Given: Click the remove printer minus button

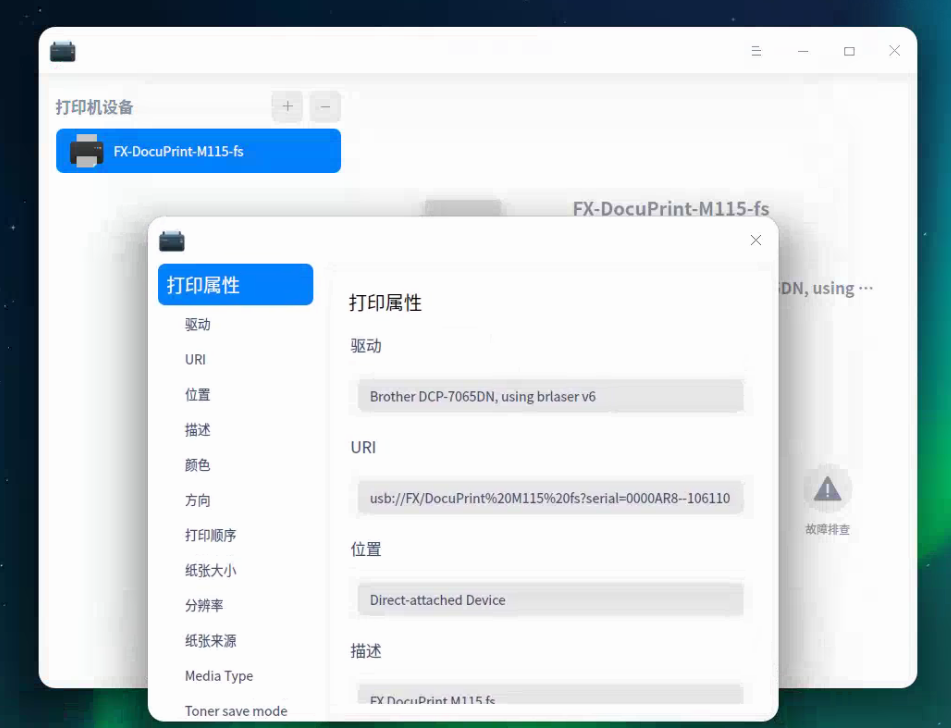Looking at the screenshot, I should [x=325, y=107].
